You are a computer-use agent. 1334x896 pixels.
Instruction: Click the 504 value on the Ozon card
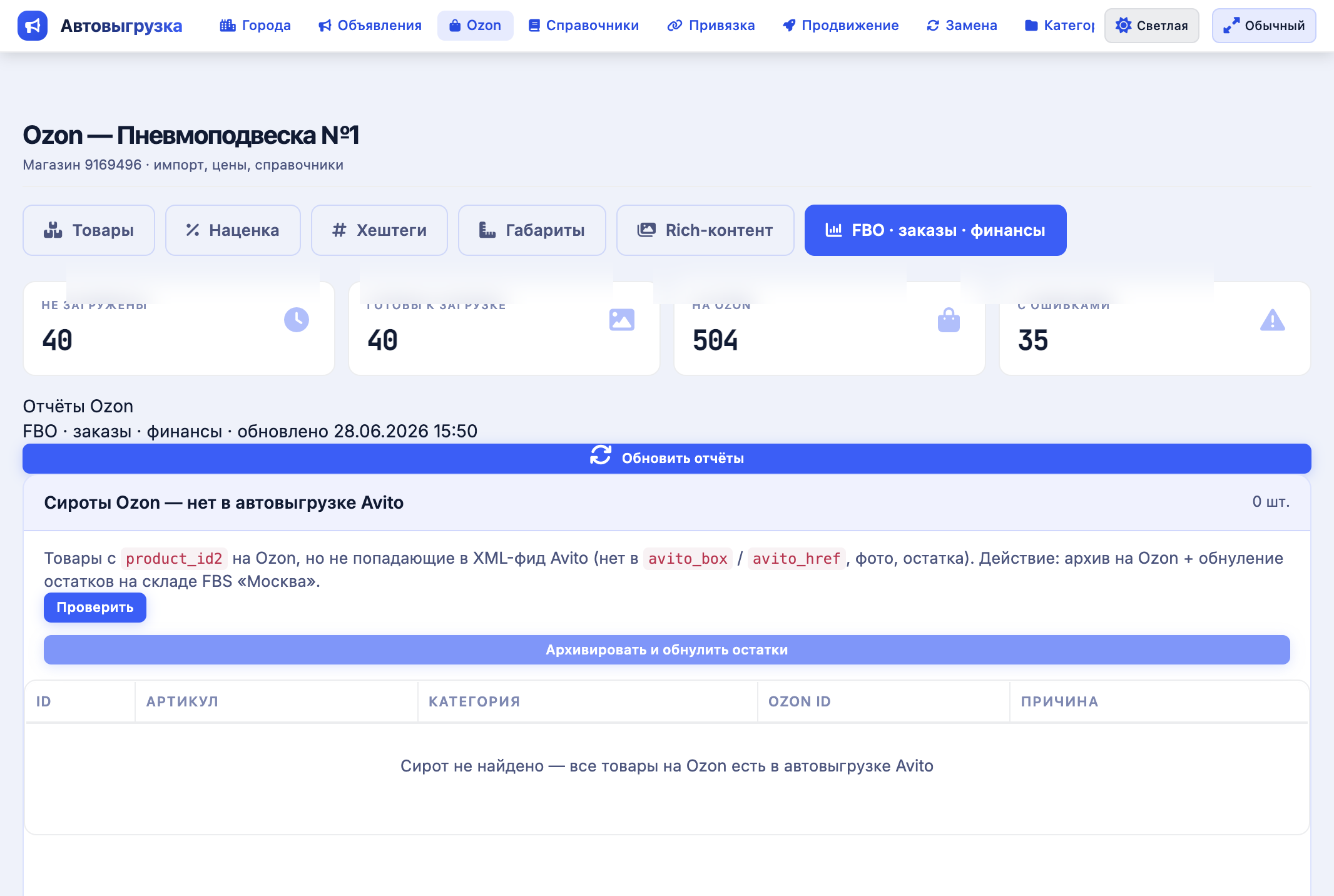[x=715, y=340]
